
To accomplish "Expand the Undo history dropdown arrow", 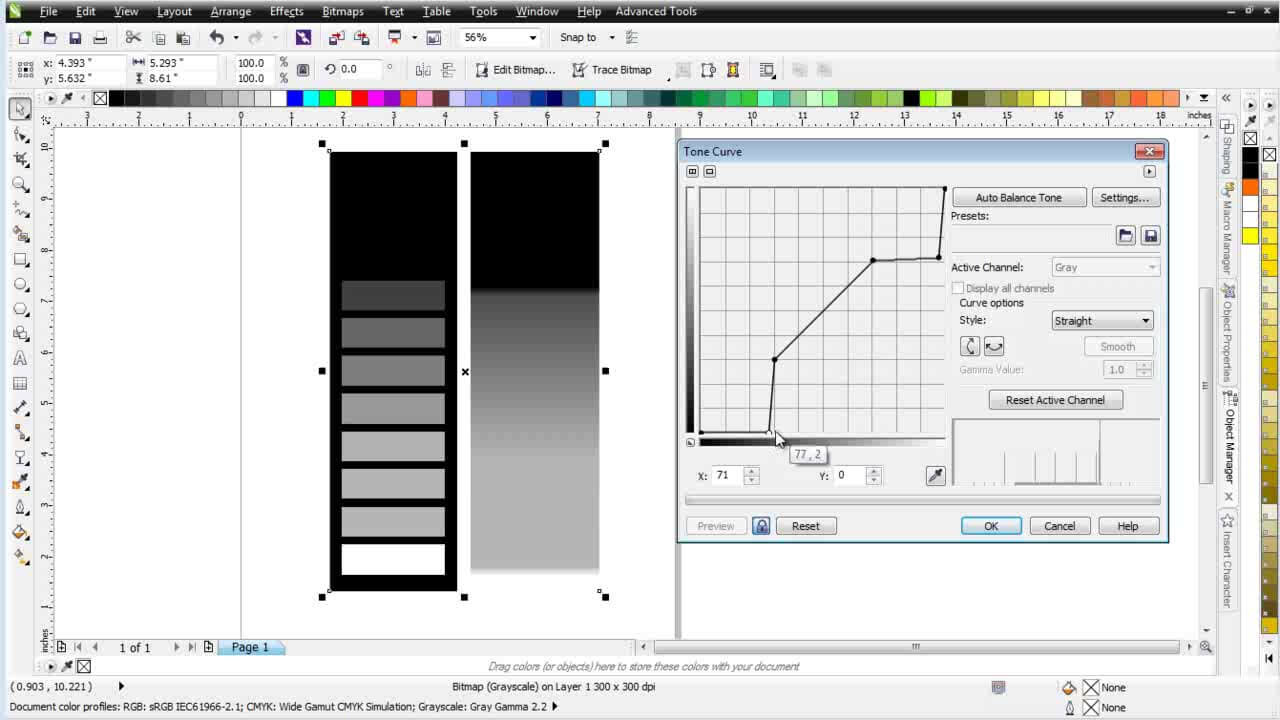I will pos(236,38).
